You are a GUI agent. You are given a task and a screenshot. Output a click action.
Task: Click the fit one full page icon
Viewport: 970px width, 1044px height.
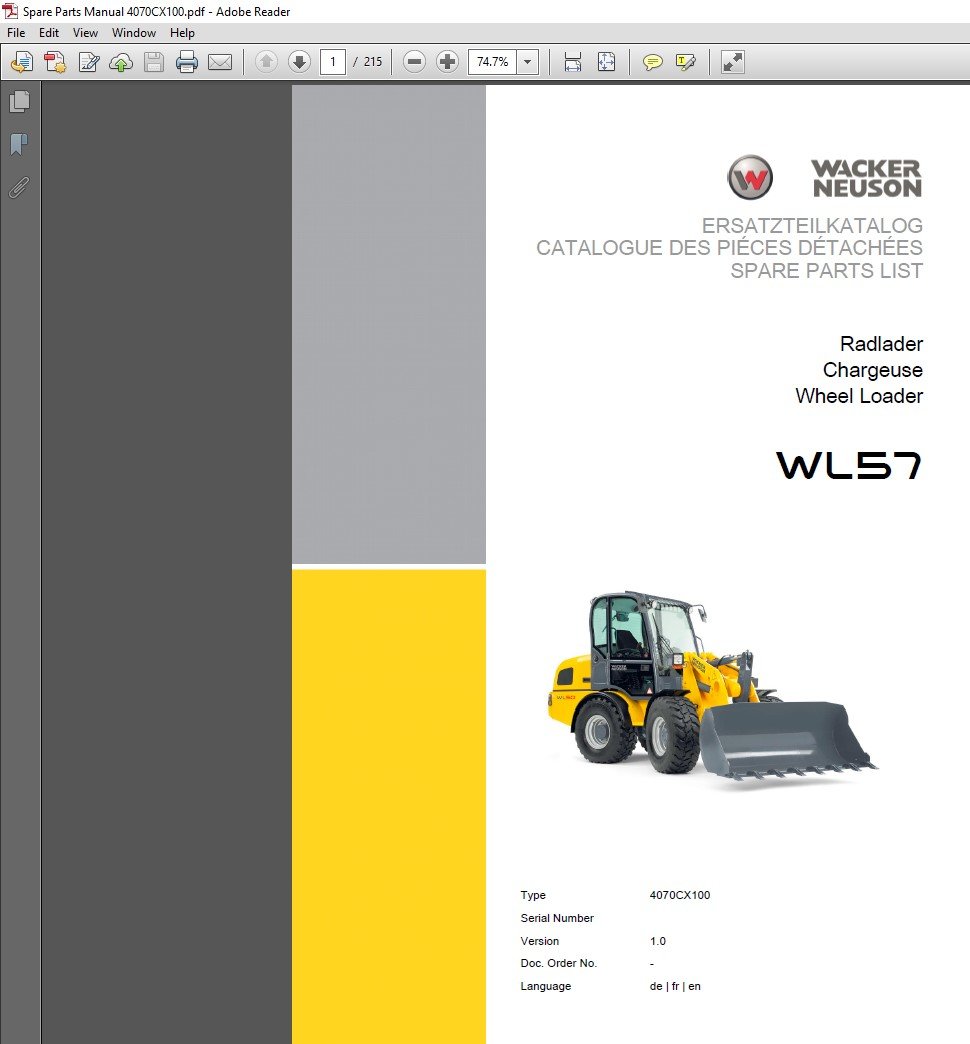click(x=607, y=62)
